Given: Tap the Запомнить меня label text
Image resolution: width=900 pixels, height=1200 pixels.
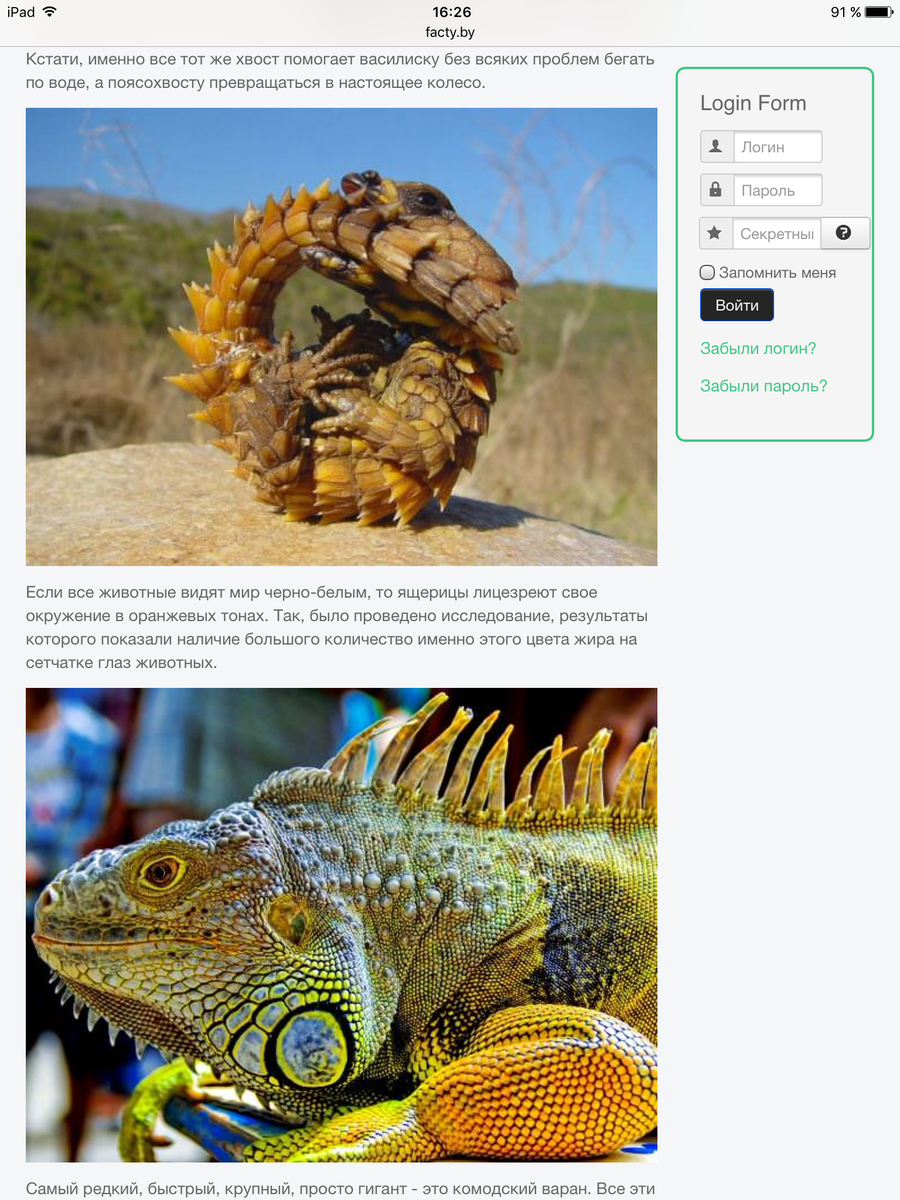Looking at the screenshot, I should pos(777,272).
